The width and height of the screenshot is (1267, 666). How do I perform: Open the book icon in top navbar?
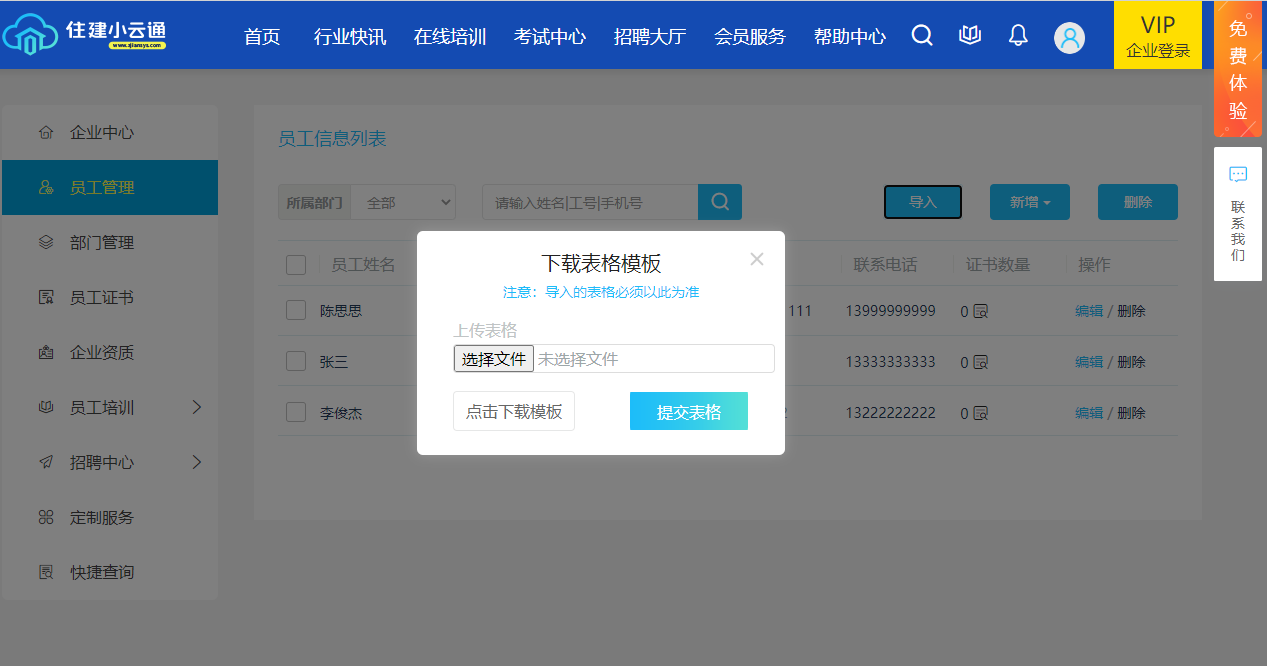[969, 36]
